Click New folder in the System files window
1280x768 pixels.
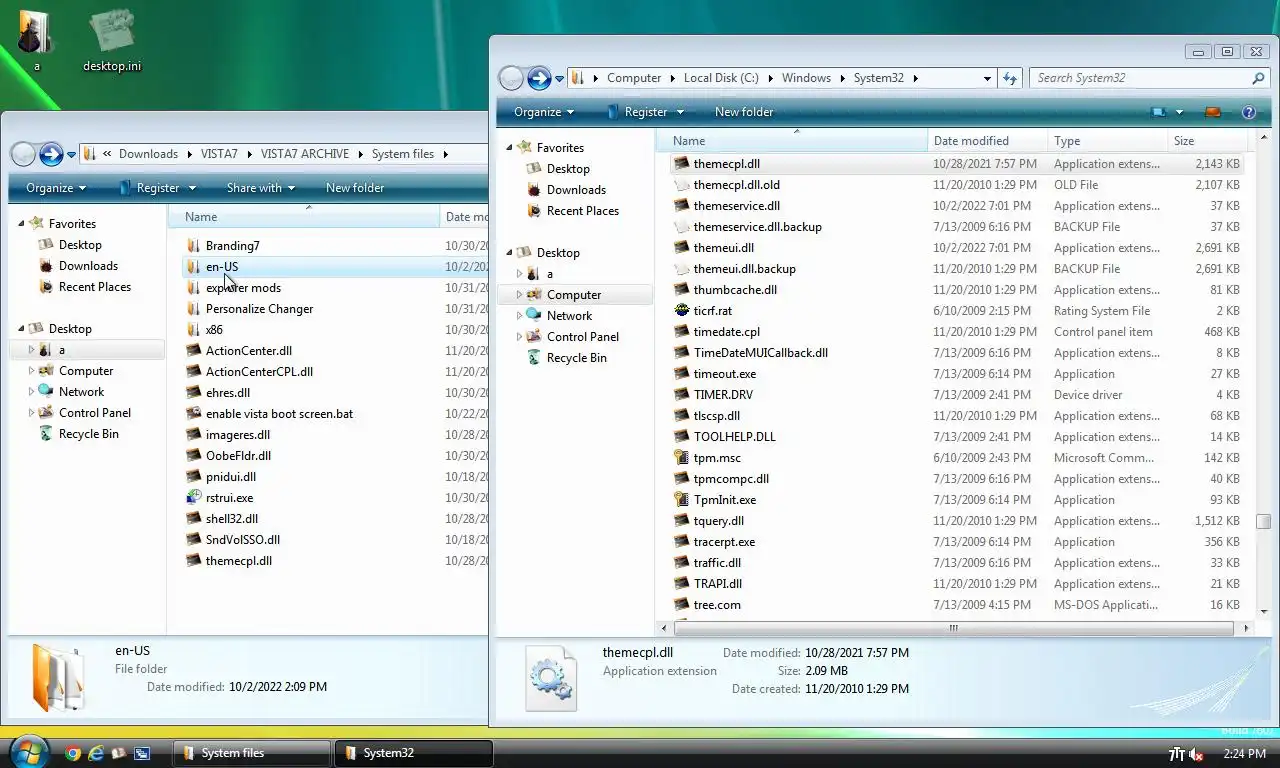click(355, 188)
